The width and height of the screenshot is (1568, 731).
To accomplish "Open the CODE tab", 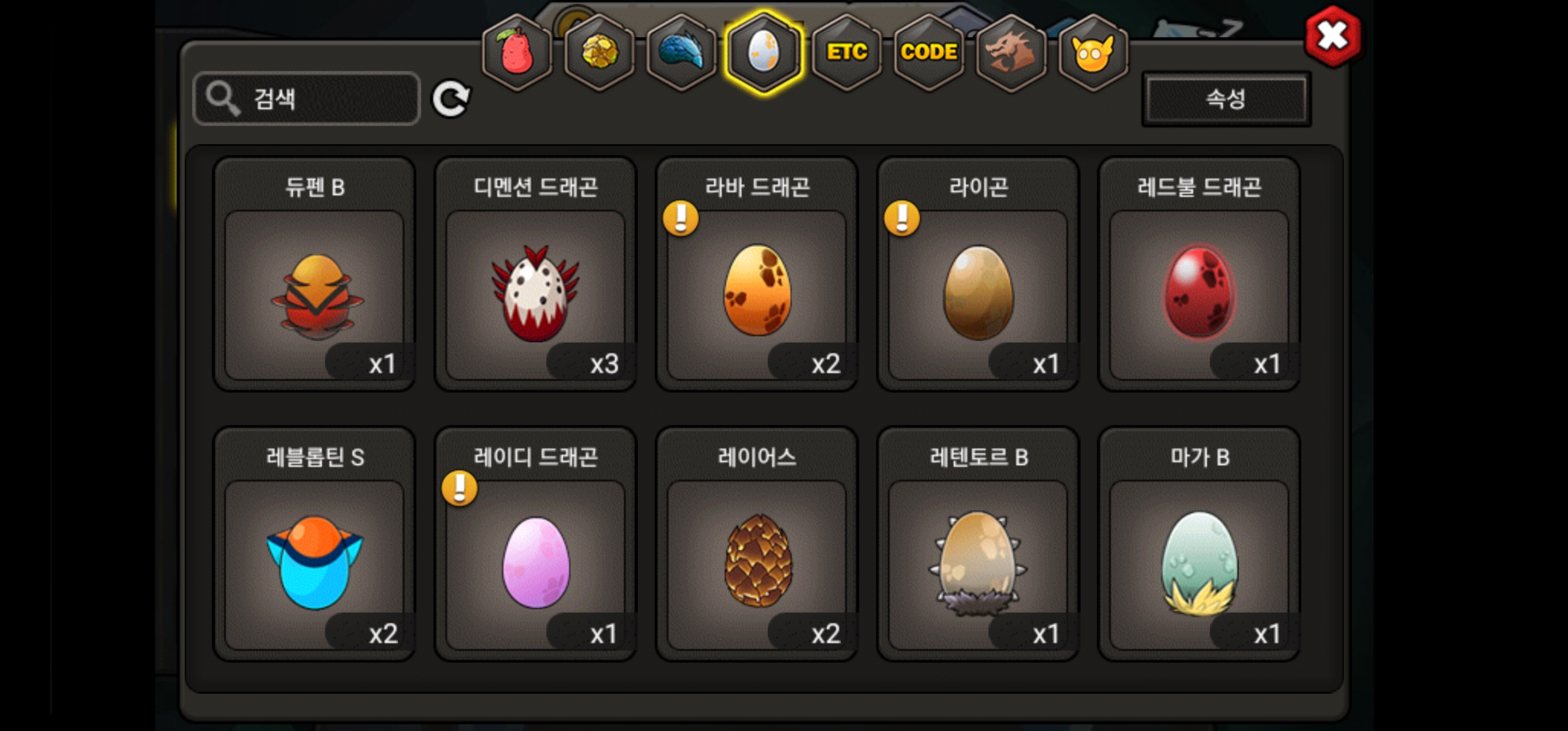I will point(929,52).
